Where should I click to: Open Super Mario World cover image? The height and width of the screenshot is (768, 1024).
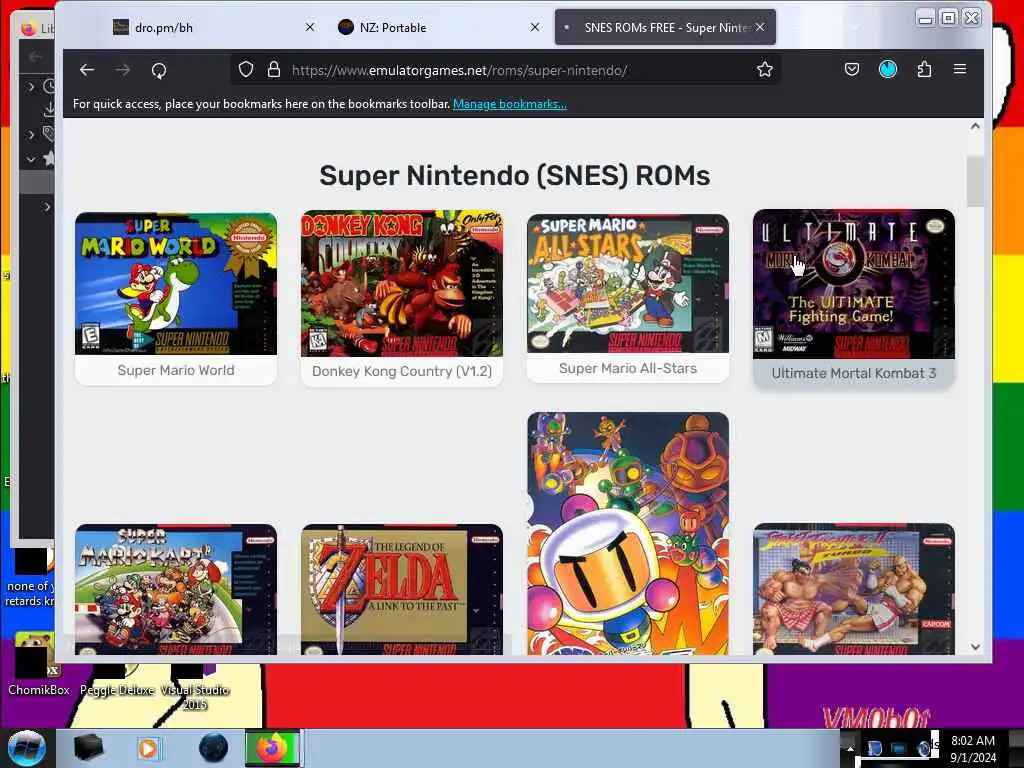(x=176, y=284)
